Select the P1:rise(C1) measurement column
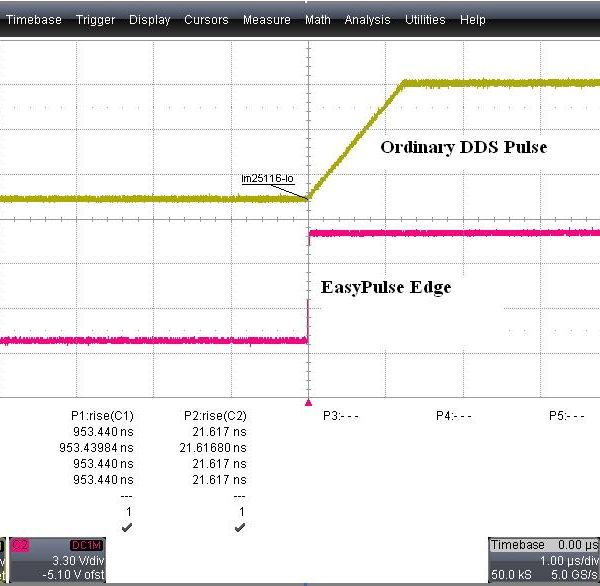The height and width of the screenshot is (586, 600). click(x=102, y=414)
